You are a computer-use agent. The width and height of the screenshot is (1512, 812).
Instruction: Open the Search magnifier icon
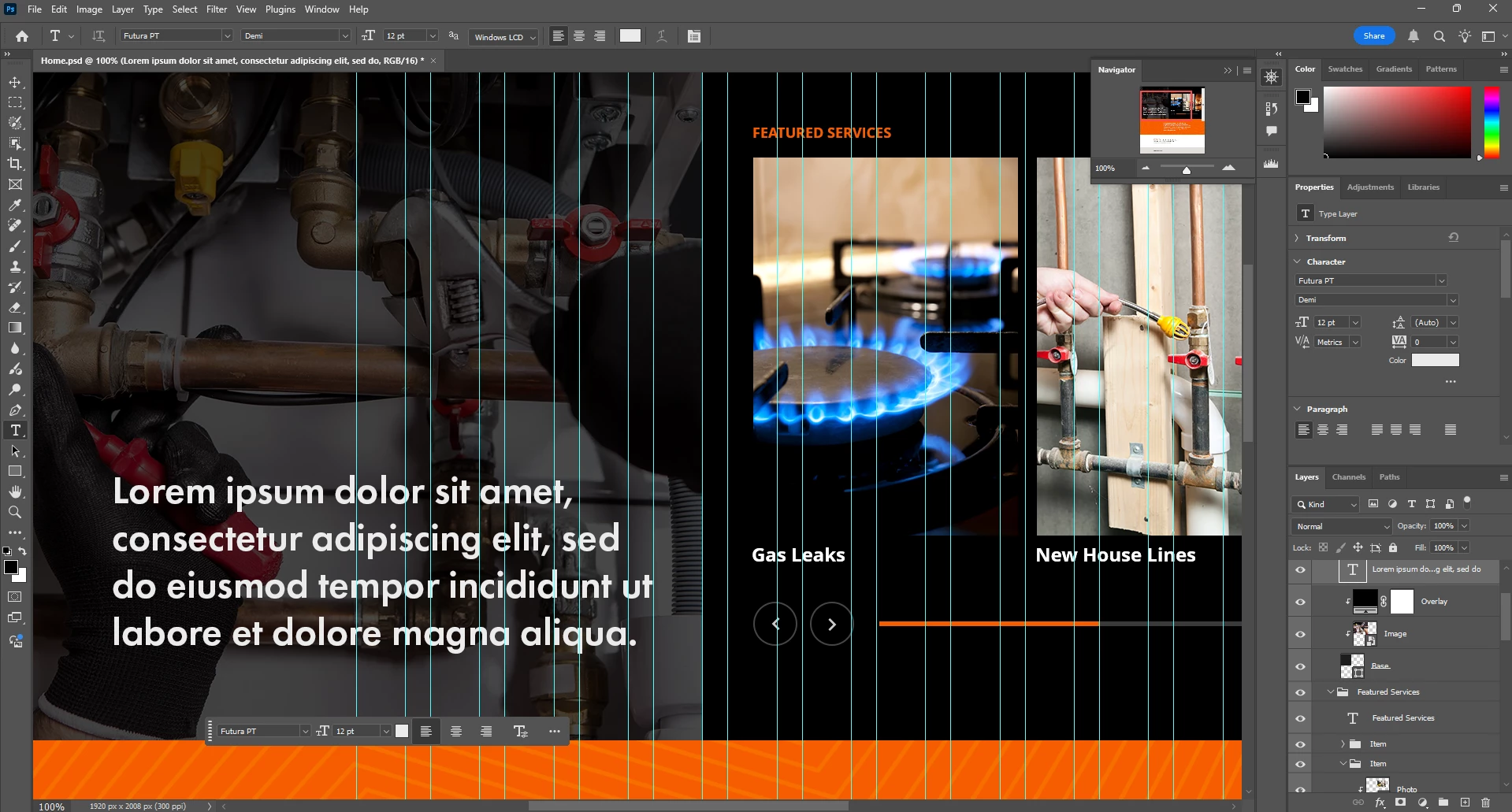point(1440,35)
